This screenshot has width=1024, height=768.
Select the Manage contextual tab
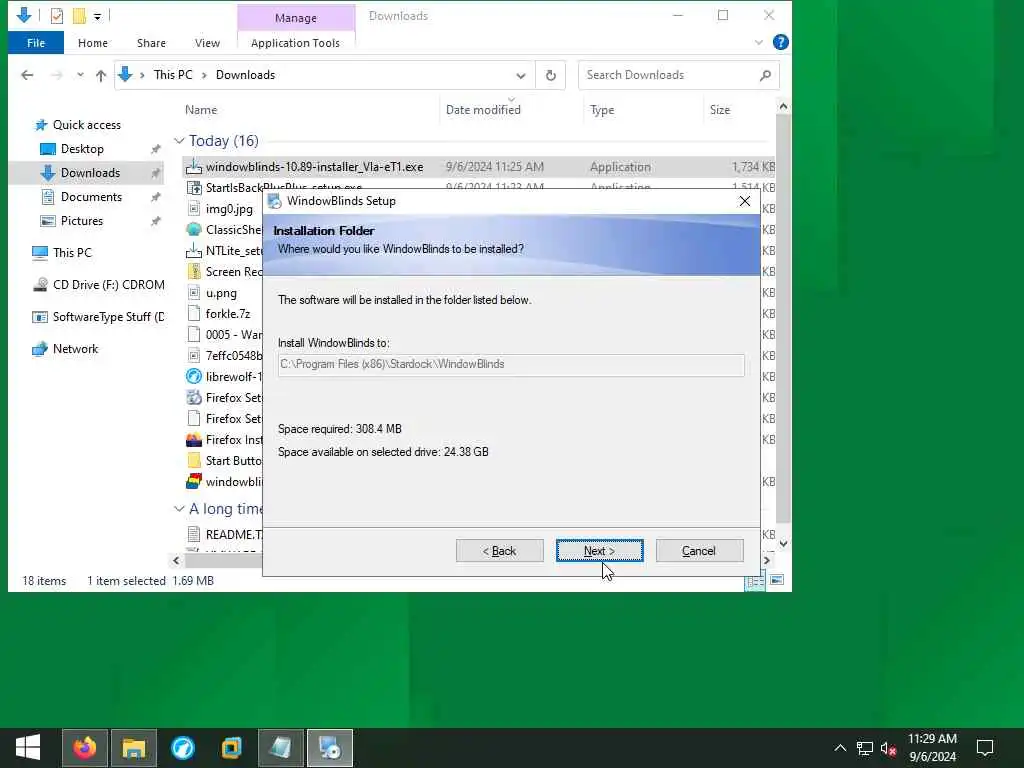tap(296, 18)
